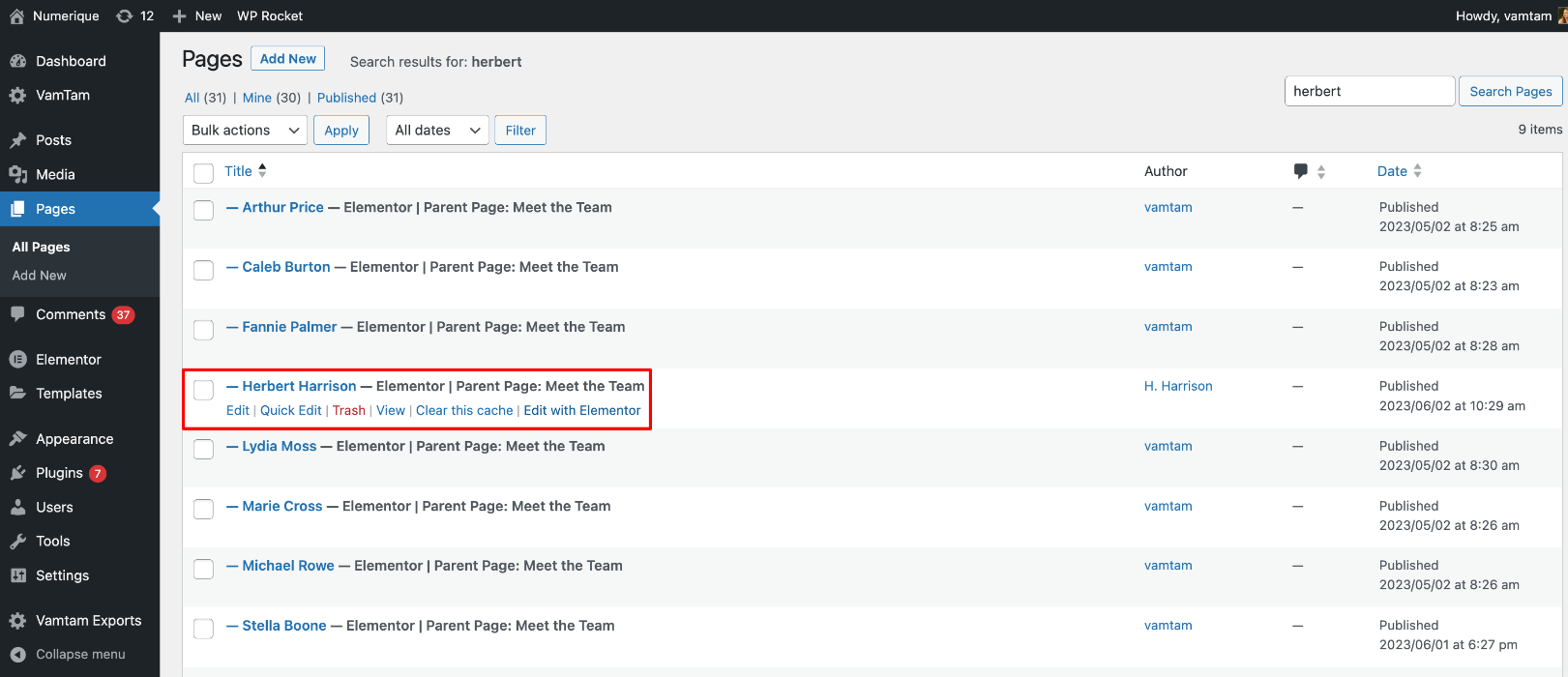The image size is (1568, 677).
Task: Check the Stella Boone row checkbox
Action: pyautogui.click(x=203, y=629)
